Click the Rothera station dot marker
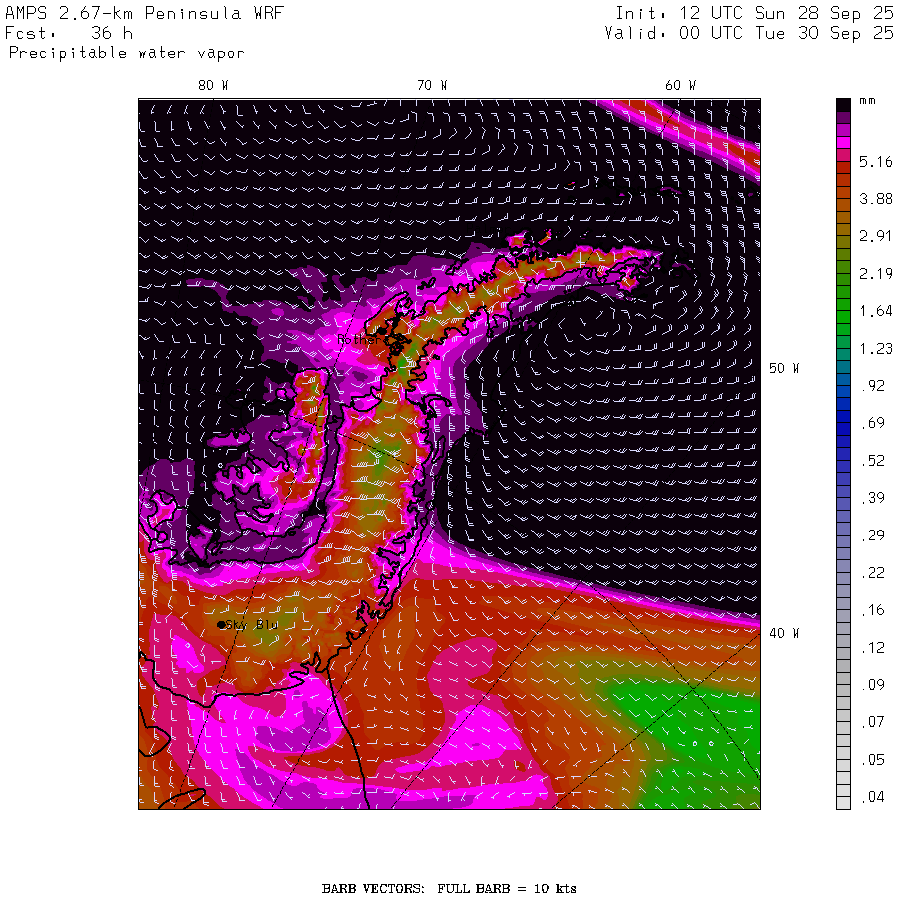 [x=382, y=331]
